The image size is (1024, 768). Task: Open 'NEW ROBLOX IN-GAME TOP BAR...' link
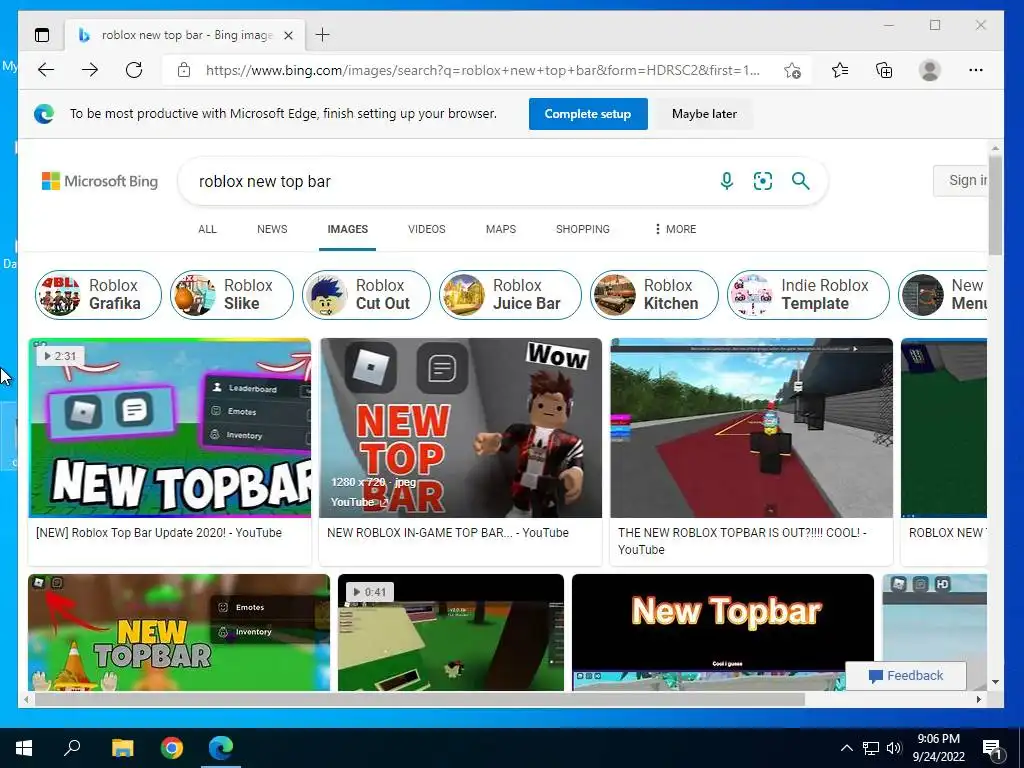click(x=447, y=533)
